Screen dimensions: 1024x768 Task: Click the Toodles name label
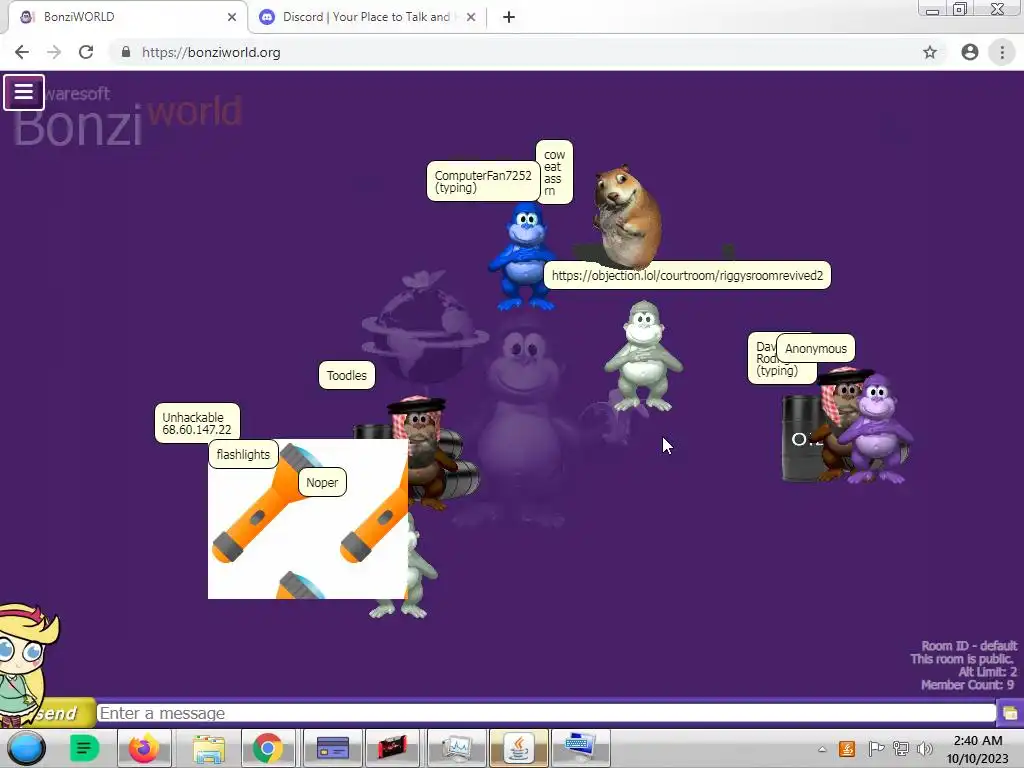[x=347, y=376]
